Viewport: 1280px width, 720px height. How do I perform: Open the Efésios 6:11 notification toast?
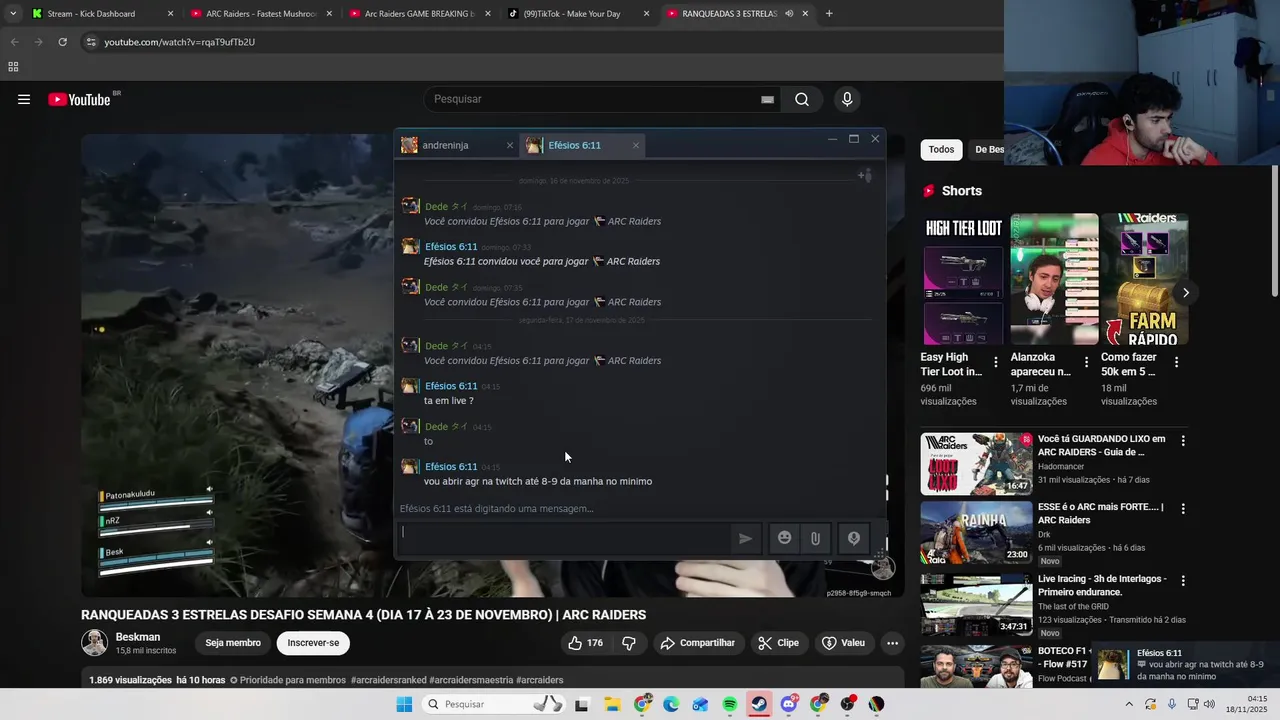pyautogui.click(x=1185, y=665)
